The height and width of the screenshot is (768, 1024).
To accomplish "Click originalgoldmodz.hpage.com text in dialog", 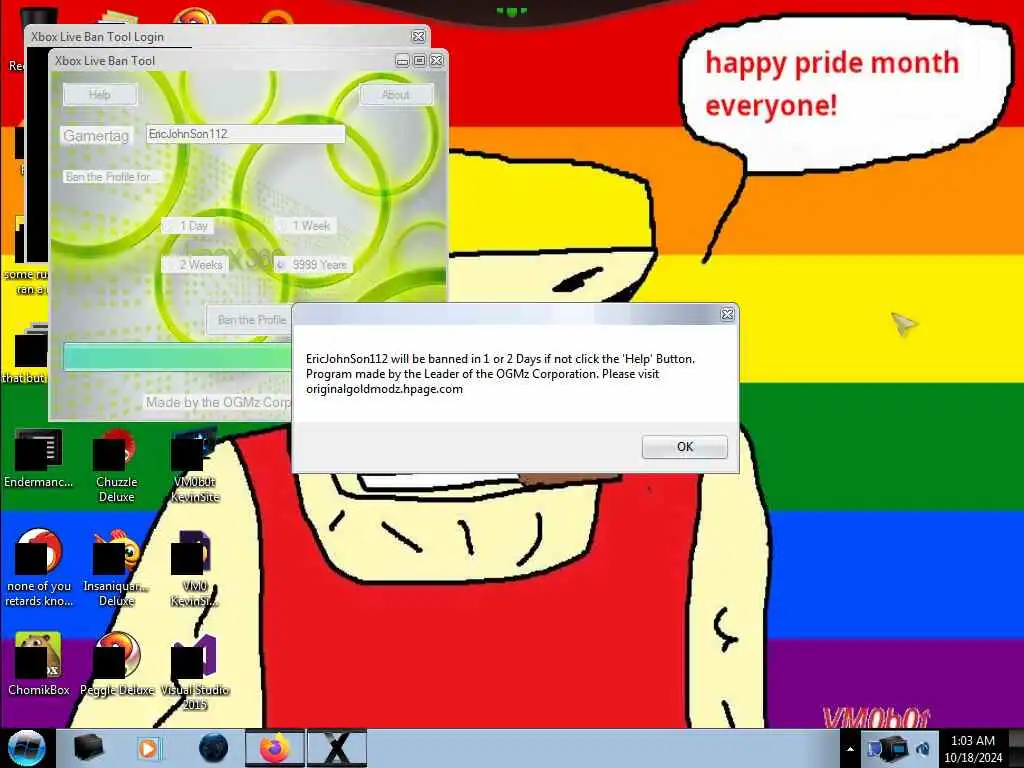I will (x=384, y=389).
